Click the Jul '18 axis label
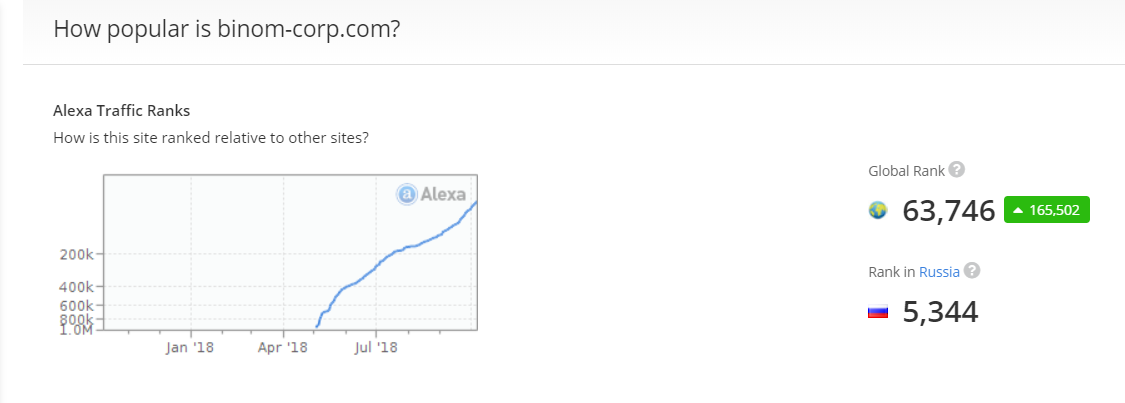 tap(376, 348)
